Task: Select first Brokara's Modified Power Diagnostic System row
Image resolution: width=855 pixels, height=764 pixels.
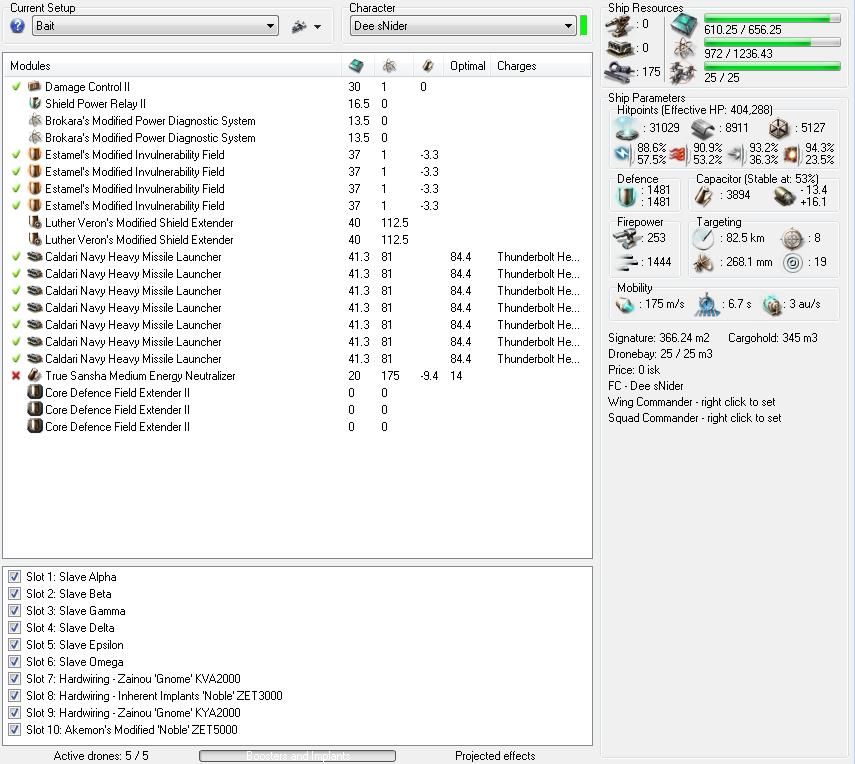Action: click(x=297, y=121)
